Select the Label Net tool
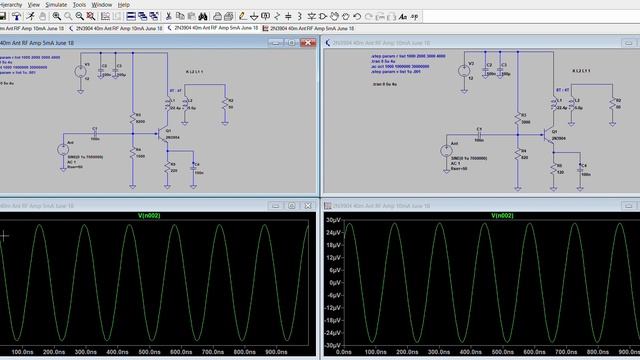The height and width of the screenshot is (360, 640). tap(265, 16)
